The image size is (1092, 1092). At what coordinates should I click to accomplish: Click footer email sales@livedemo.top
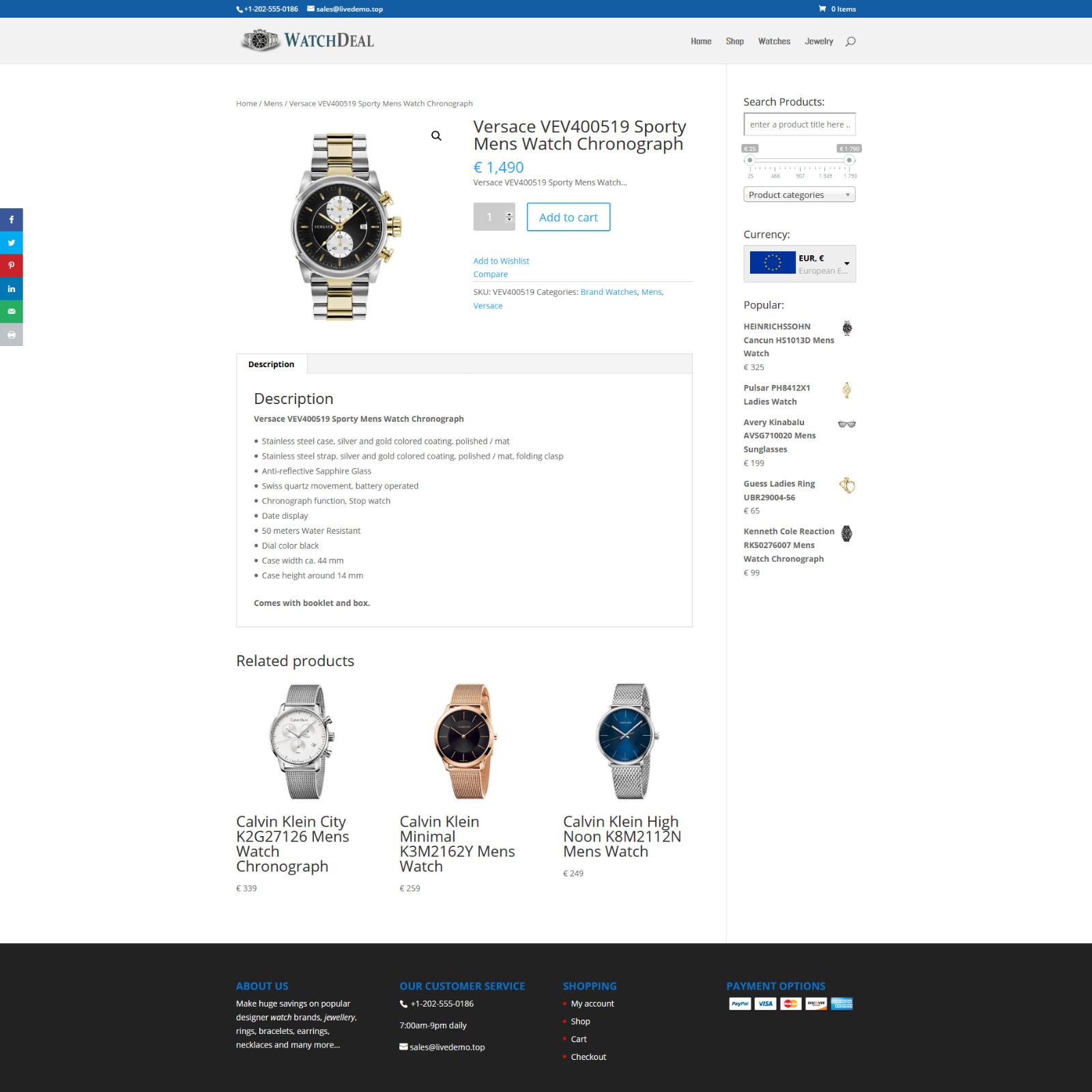point(447,1047)
